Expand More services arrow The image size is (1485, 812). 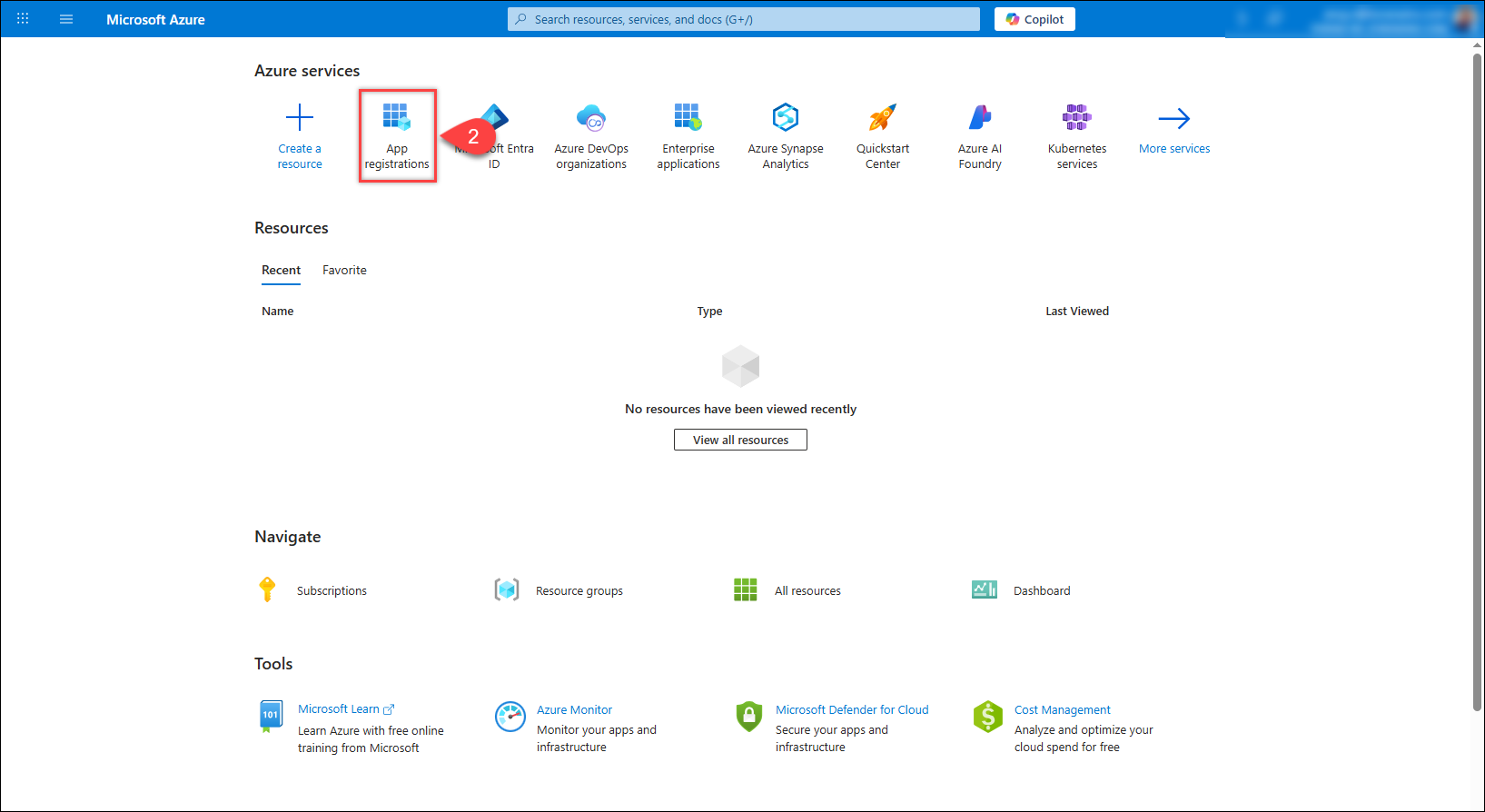tap(1174, 119)
